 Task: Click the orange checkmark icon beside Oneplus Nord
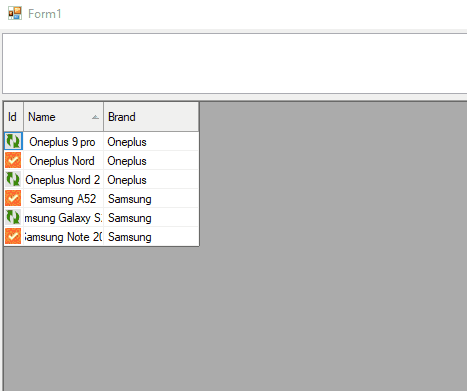(x=13, y=160)
